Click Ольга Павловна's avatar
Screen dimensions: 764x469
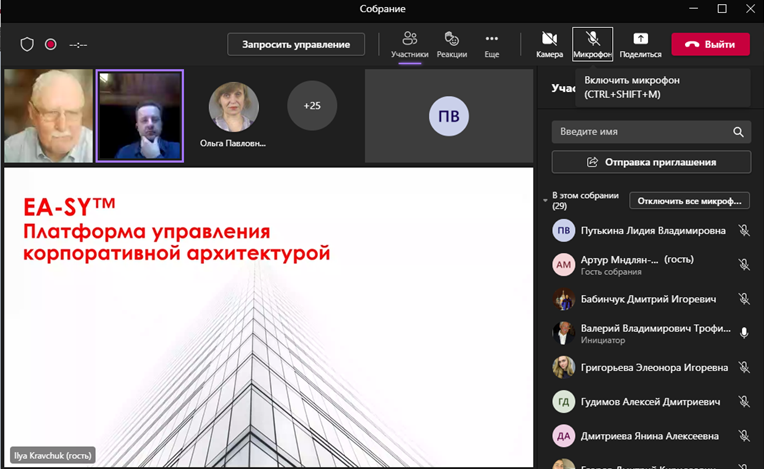tap(233, 107)
